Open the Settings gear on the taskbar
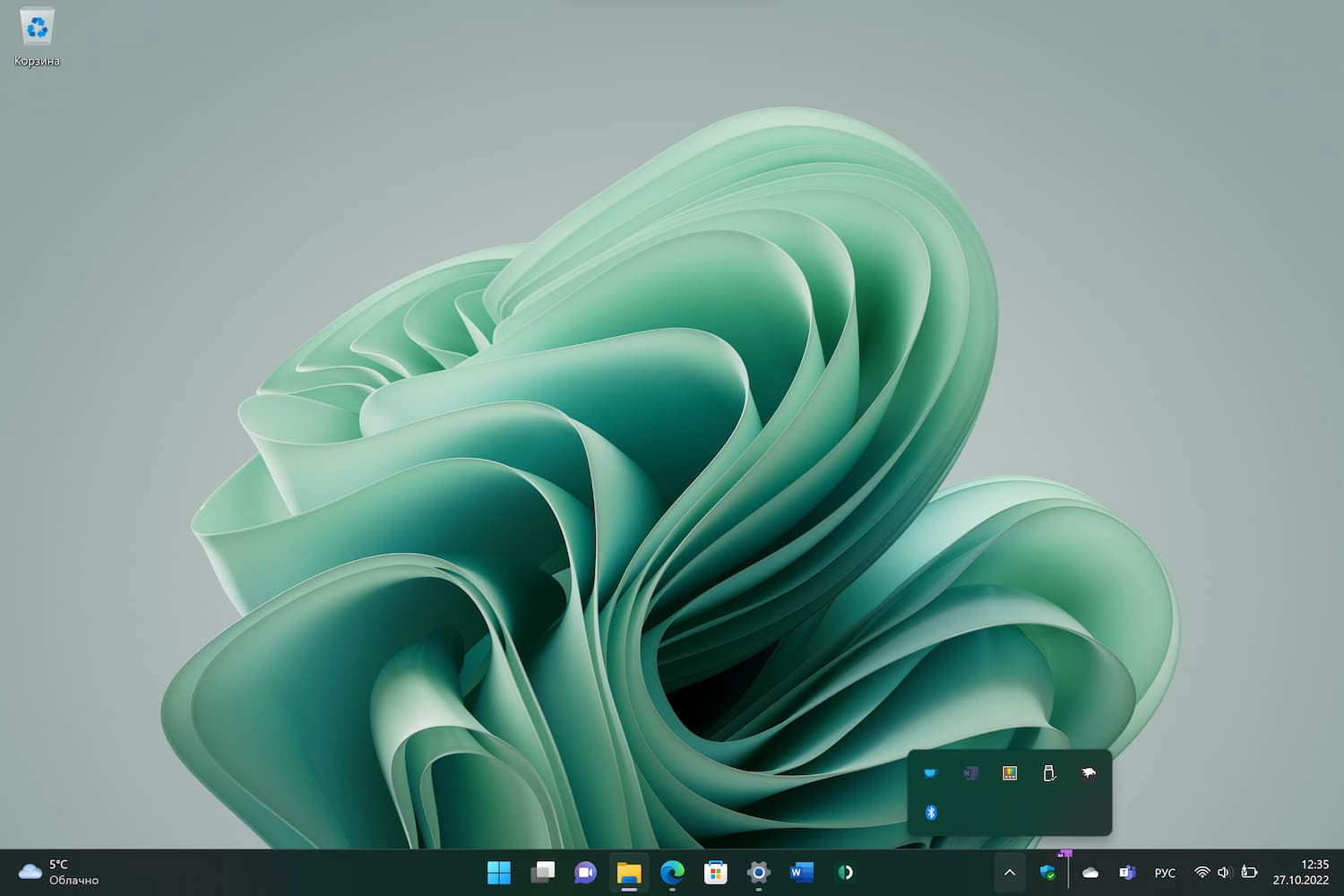 759,872
